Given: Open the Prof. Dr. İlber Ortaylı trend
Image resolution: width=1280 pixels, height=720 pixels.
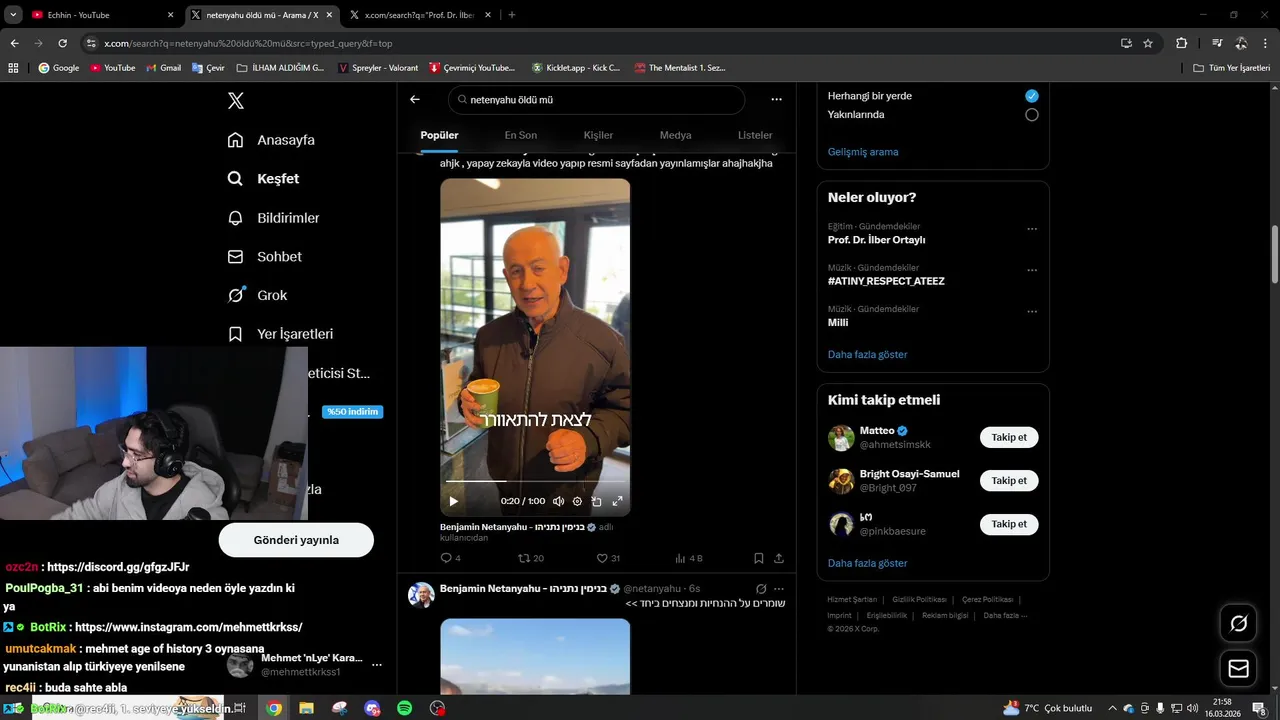Looking at the screenshot, I should [x=876, y=240].
